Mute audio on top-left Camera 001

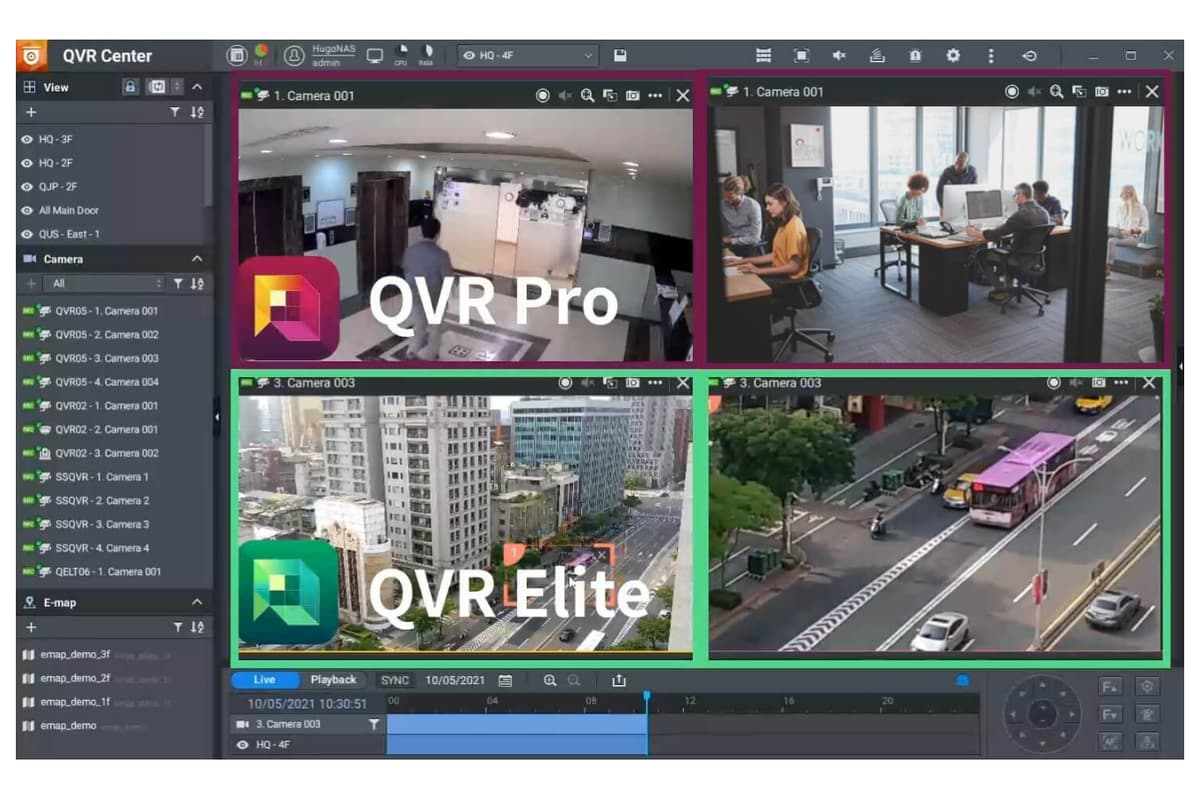point(565,95)
